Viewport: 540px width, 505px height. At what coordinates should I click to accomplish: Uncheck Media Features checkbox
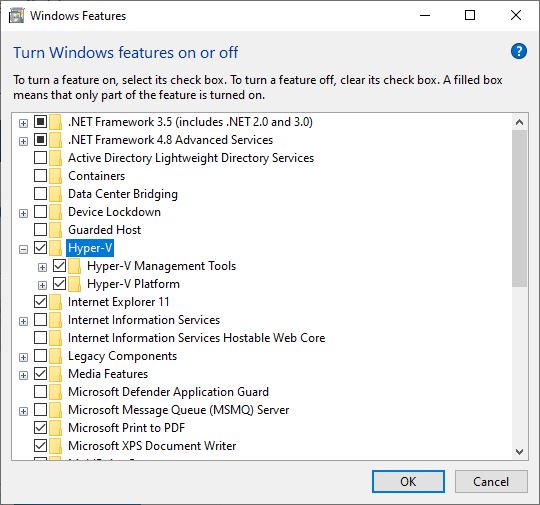pyautogui.click(x=41, y=373)
